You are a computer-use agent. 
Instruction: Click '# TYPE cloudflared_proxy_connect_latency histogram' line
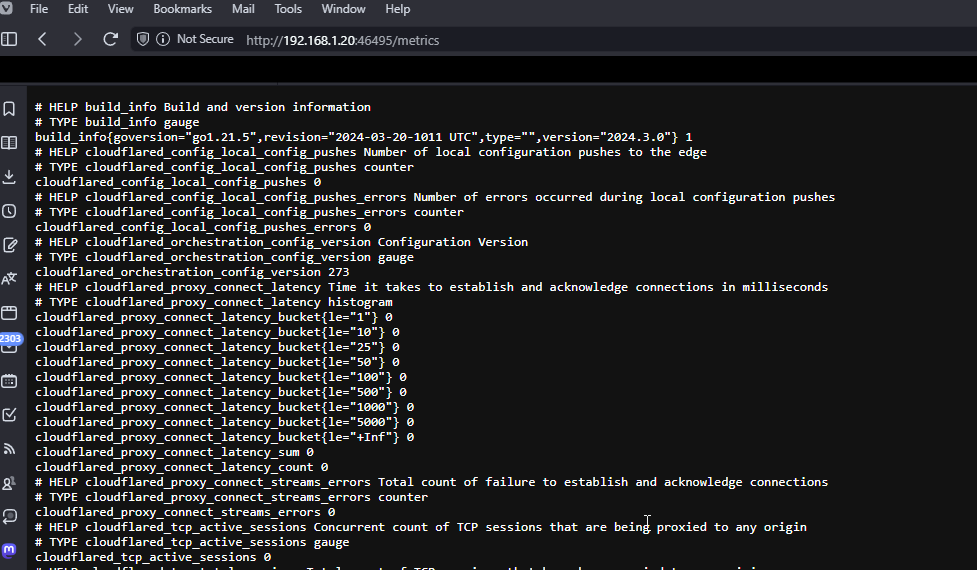[214, 302]
